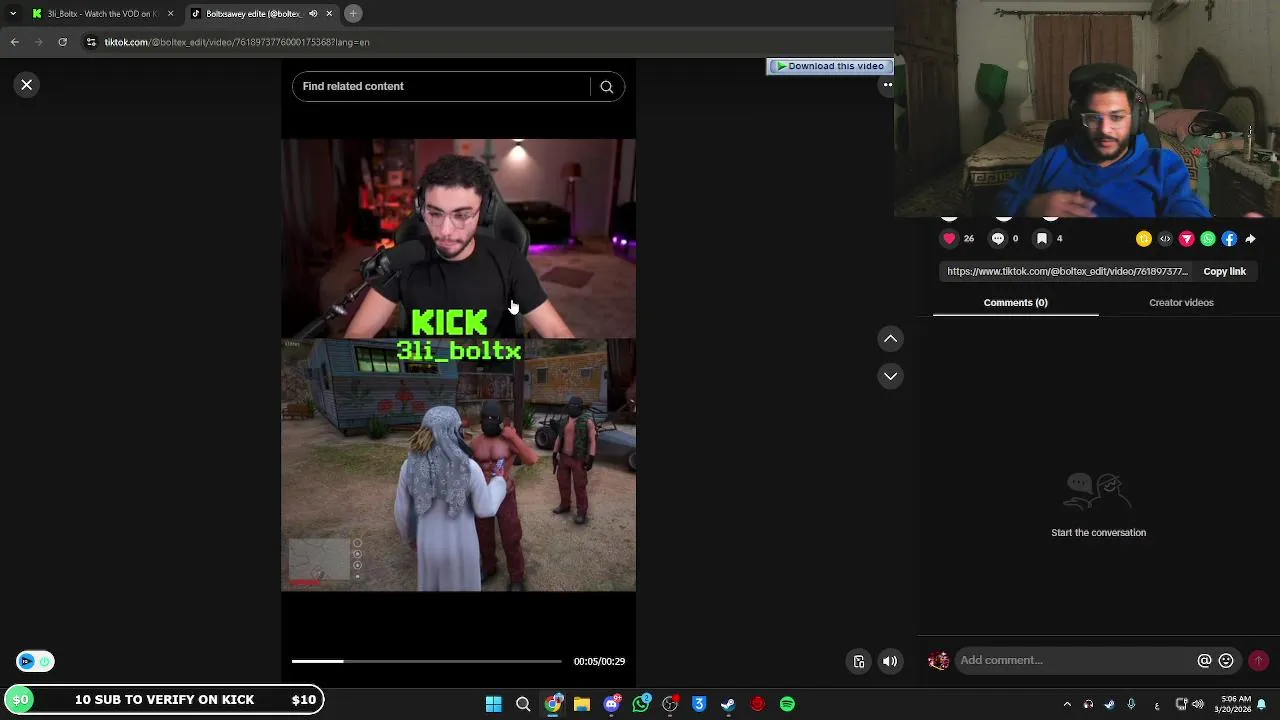
Task: Share the video to WhatsApp
Action: click(1208, 239)
